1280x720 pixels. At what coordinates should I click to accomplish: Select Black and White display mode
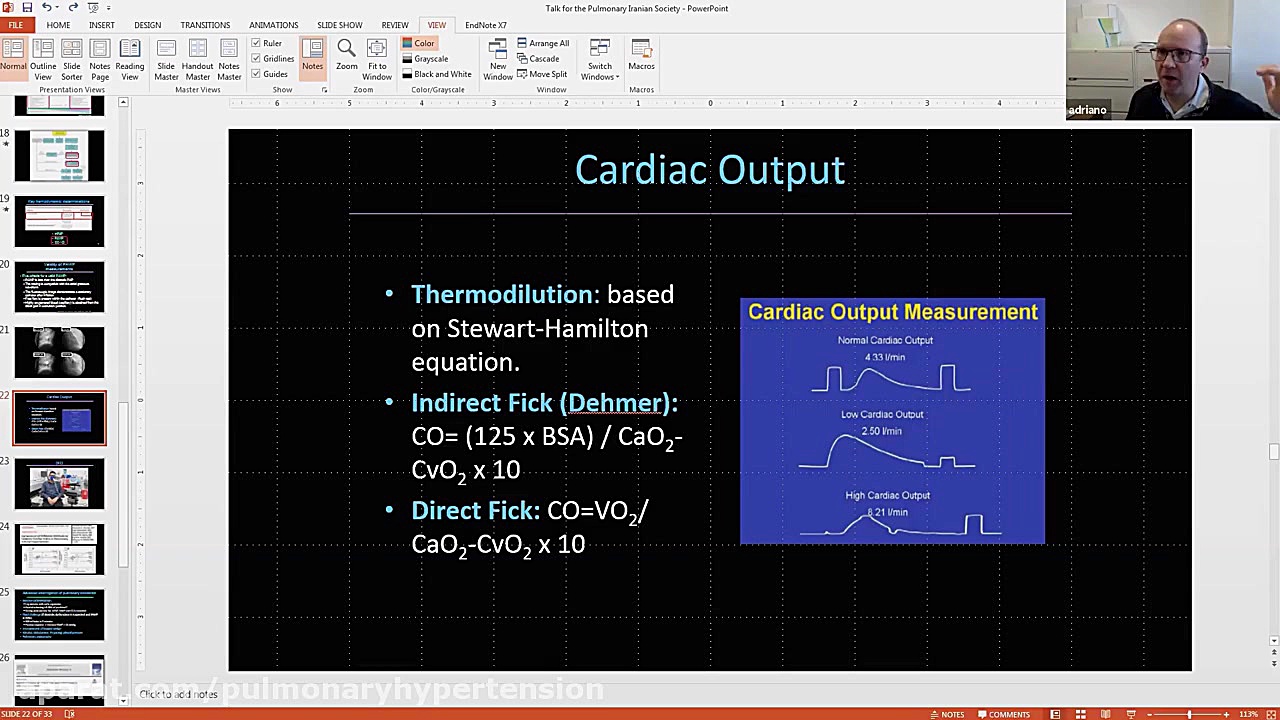click(x=437, y=74)
